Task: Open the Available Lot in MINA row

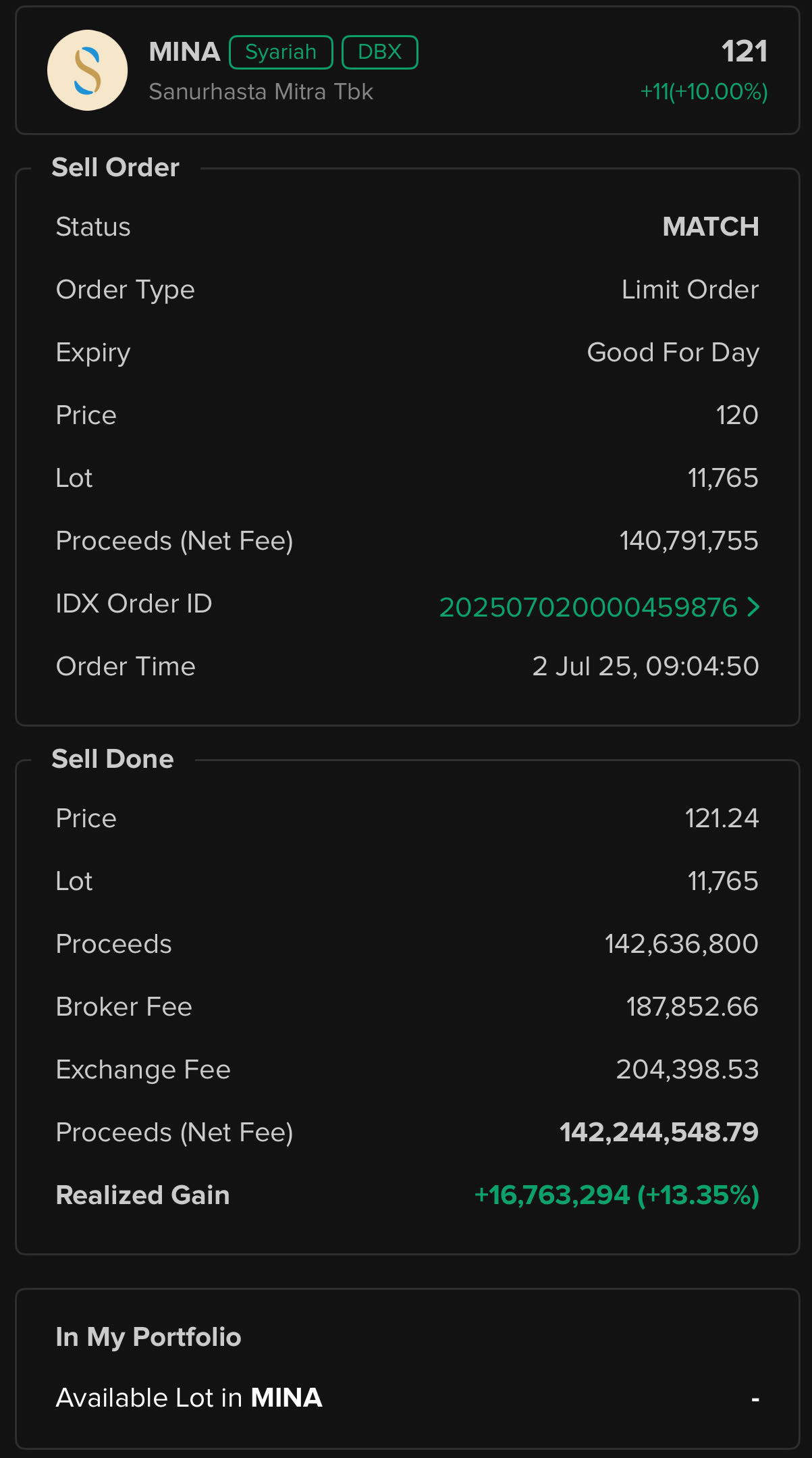Action: [407, 1398]
